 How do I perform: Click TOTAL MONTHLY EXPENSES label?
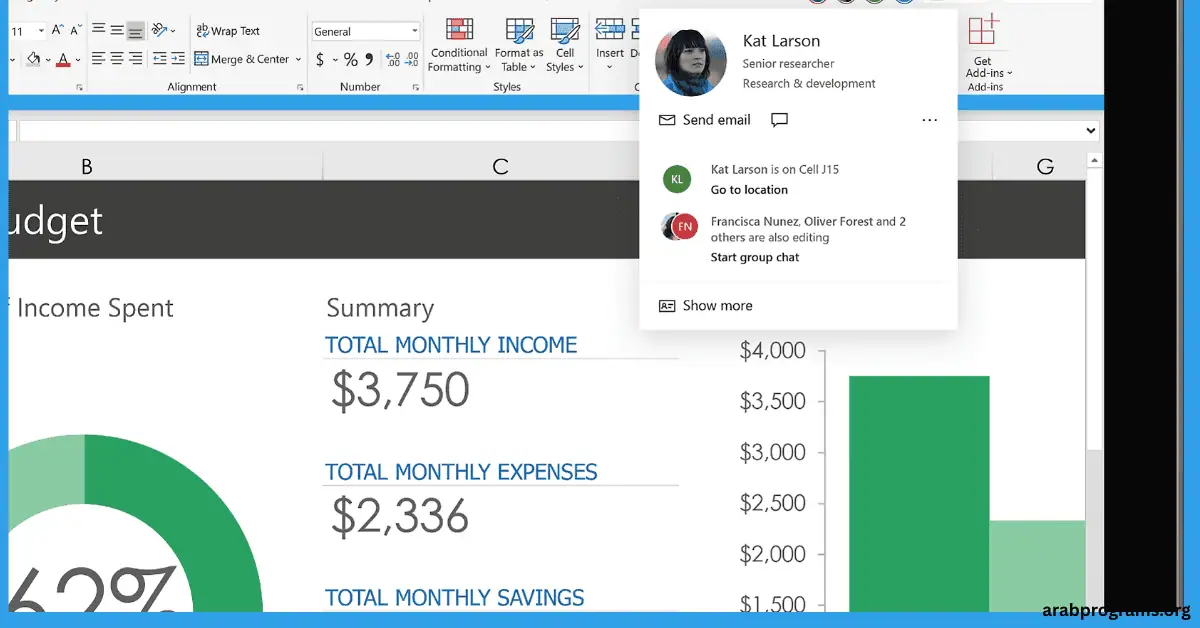[461, 472]
